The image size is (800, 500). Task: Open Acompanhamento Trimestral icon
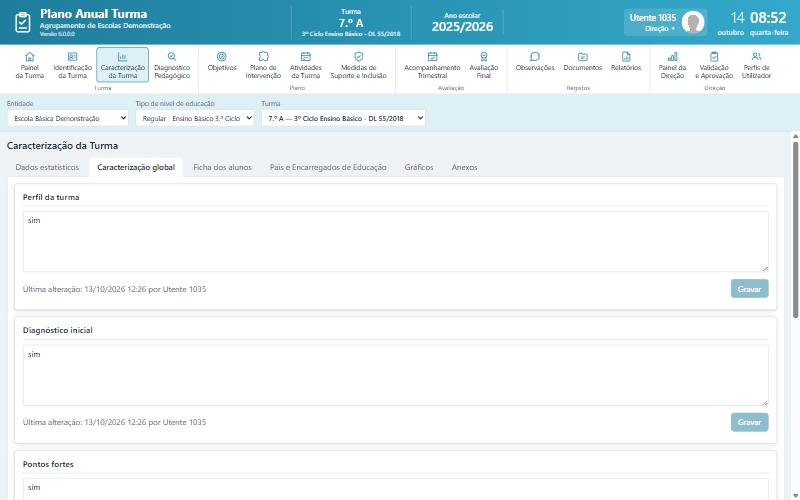(x=432, y=57)
